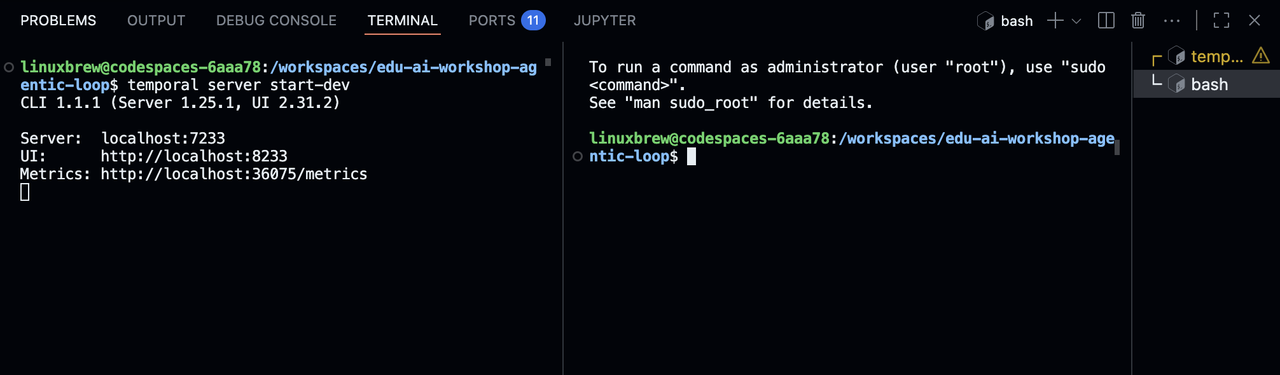
Task: Click the right terminal prompt decoration circle
Action: tap(578, 156)
